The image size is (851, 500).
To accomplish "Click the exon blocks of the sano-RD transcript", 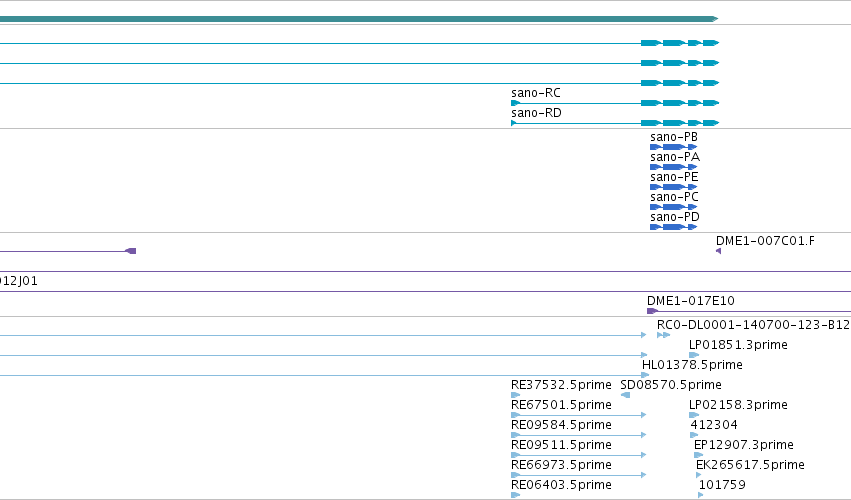I will [679, 123].
